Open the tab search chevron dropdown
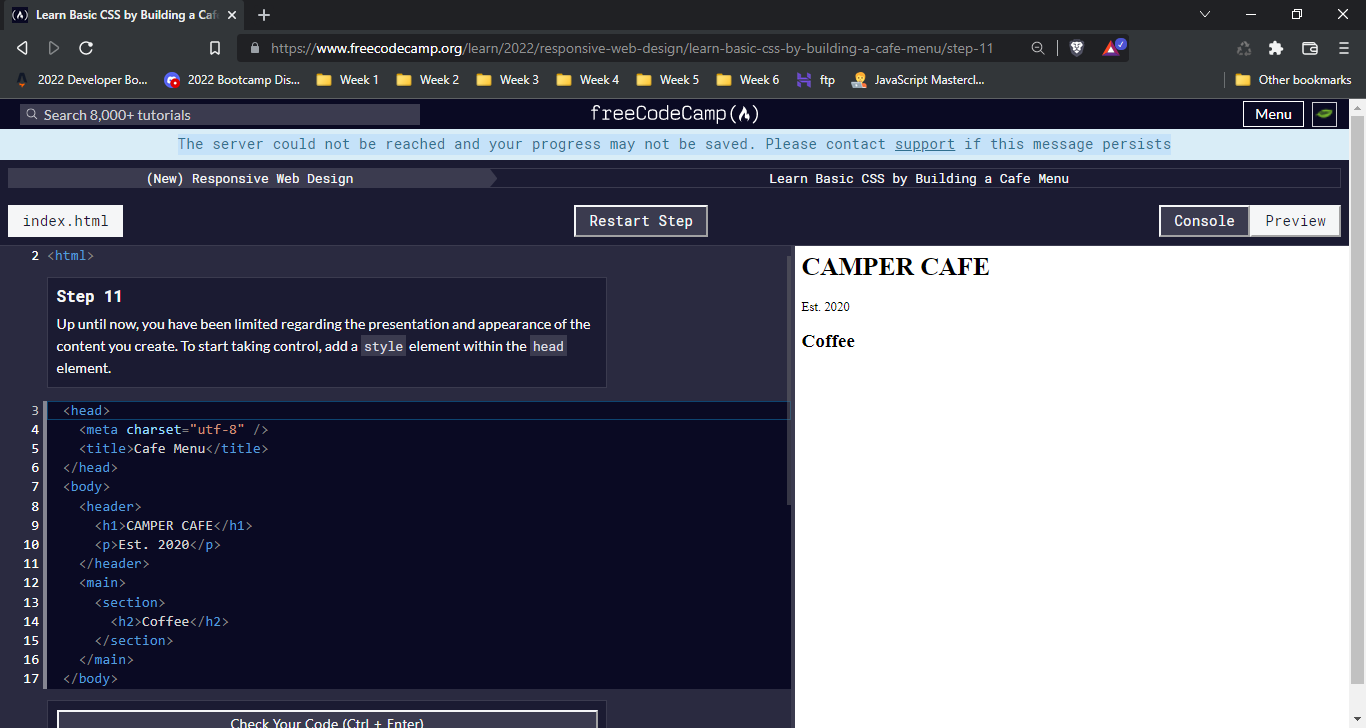1366x728 pixels. coord(1205,15)
